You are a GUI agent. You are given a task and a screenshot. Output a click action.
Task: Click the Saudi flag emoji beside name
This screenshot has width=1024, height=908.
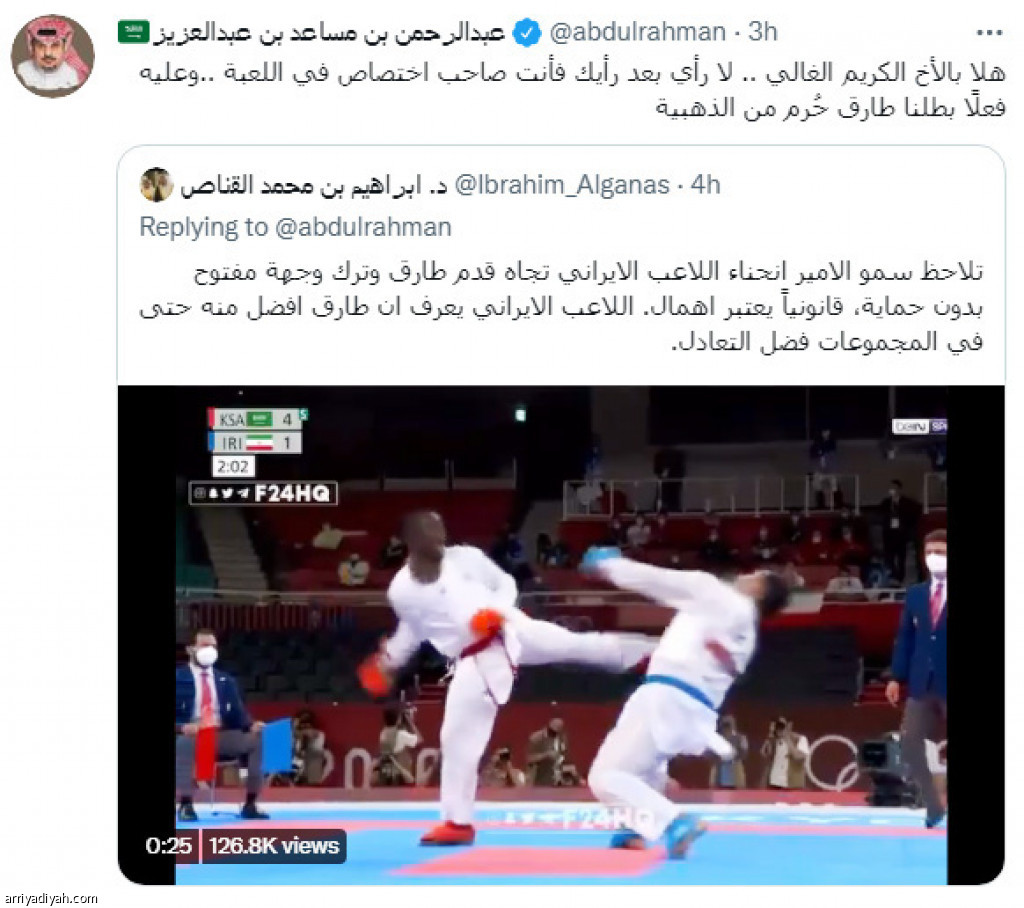click(133, 31)
